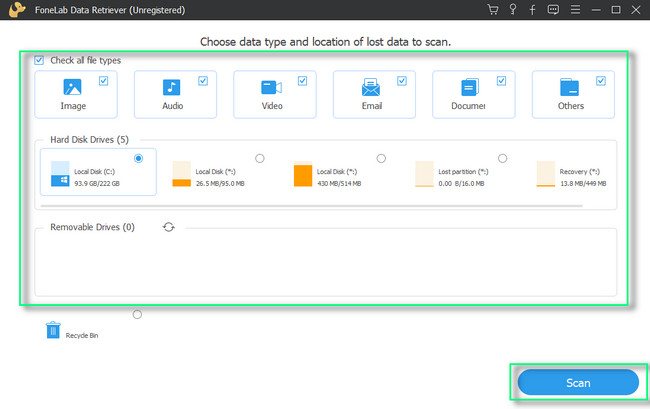This screenshot has width=650, height=409.
Task: Uncheck the Email checkbox
Action: click(x=402, y=81)
